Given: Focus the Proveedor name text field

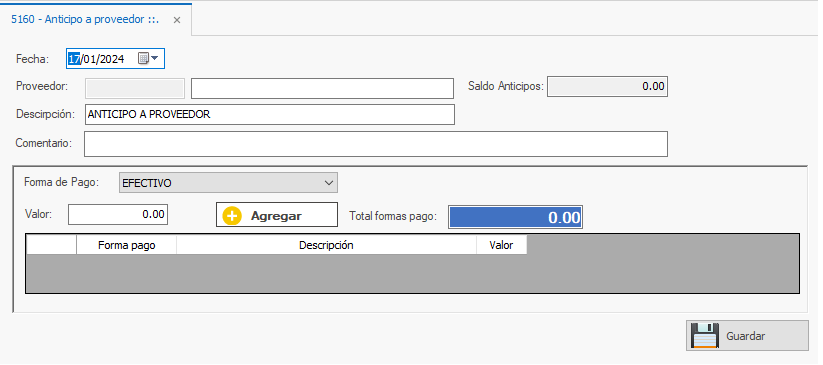Looking at the screenshot, I should coord(322,88).
